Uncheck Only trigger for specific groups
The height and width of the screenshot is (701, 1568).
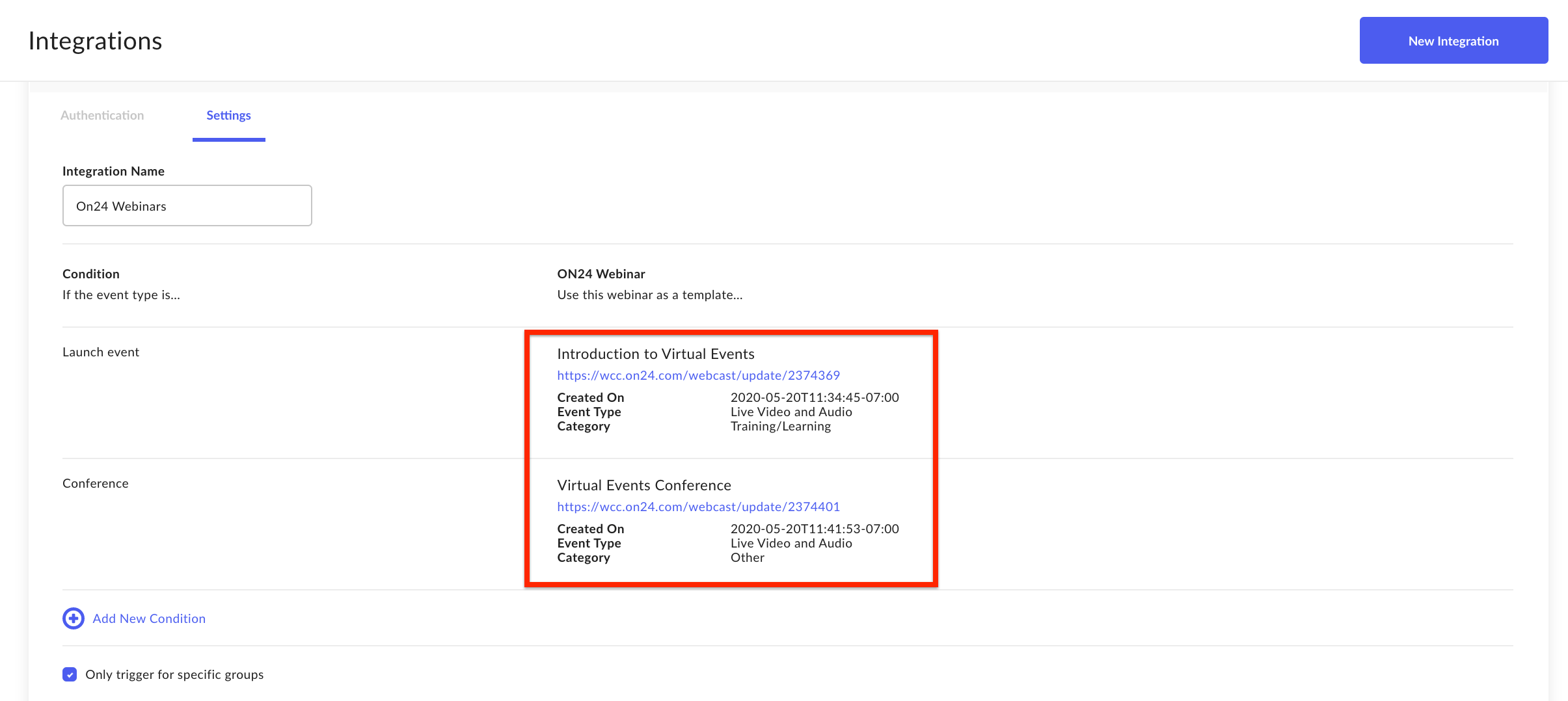pyautogui.click(x=69, y=674)
